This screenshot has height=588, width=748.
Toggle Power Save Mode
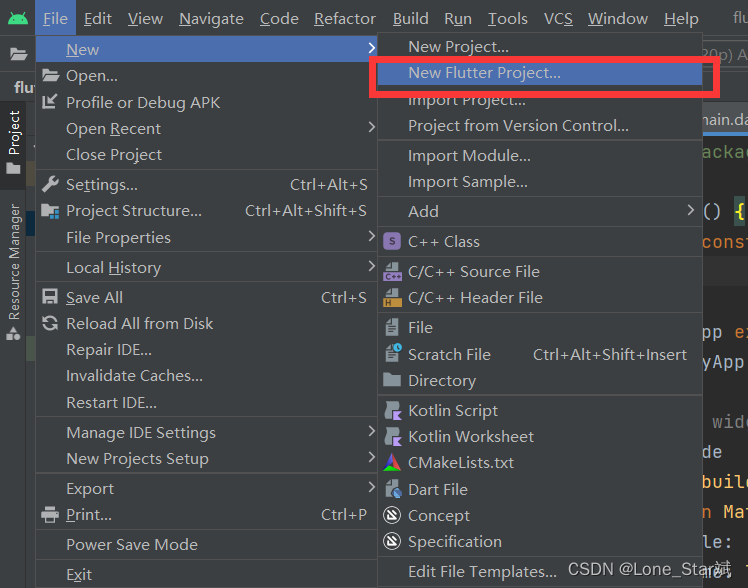(x=206, y=545)
